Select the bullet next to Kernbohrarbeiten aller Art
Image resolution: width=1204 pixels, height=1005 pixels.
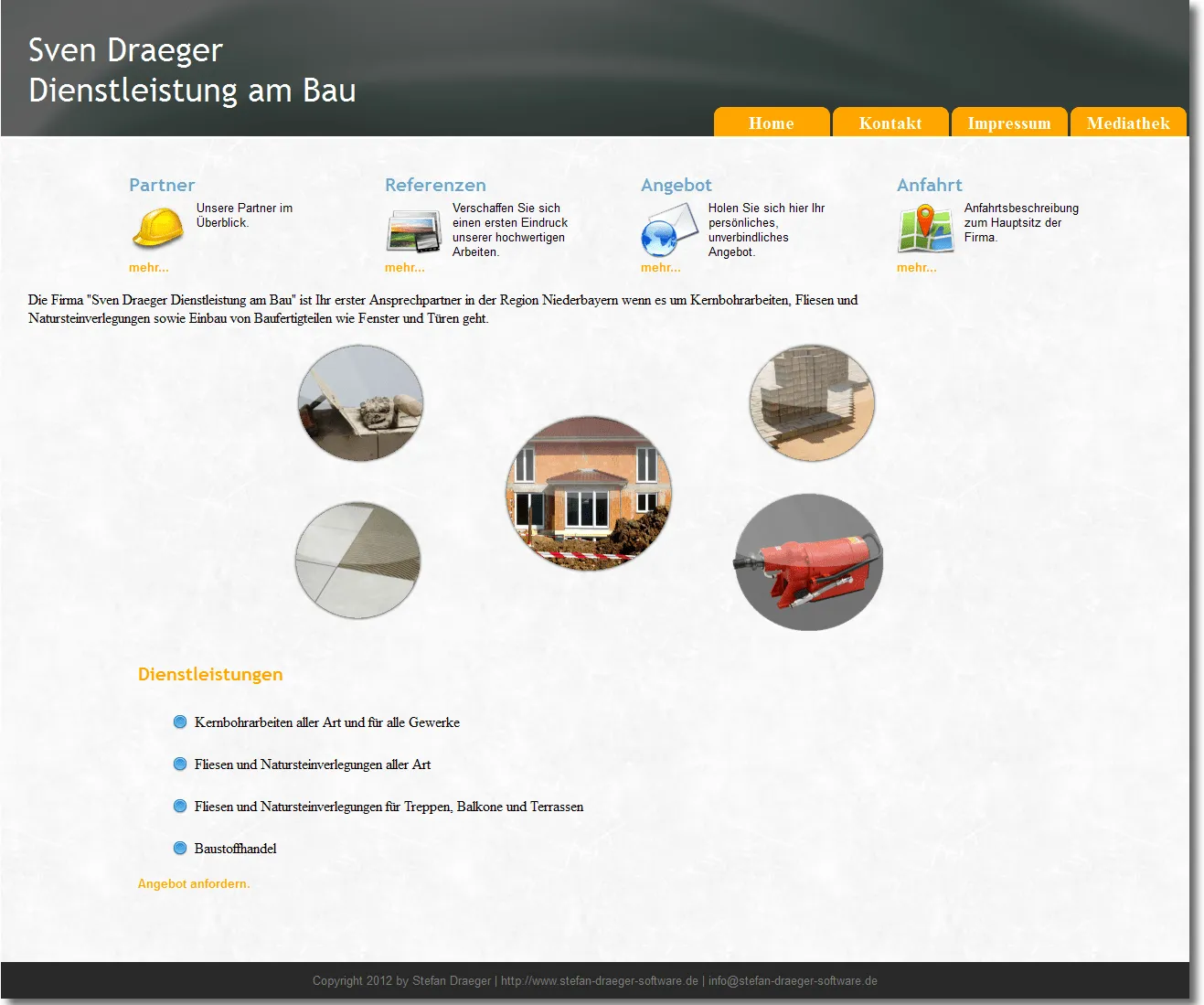pos(179,722)
